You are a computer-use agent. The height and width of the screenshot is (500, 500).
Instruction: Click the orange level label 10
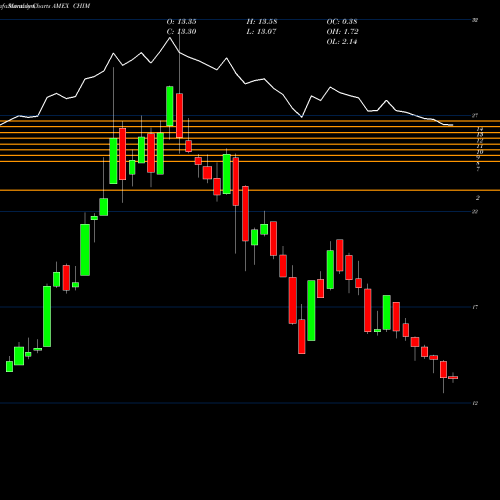pos(480,152)
